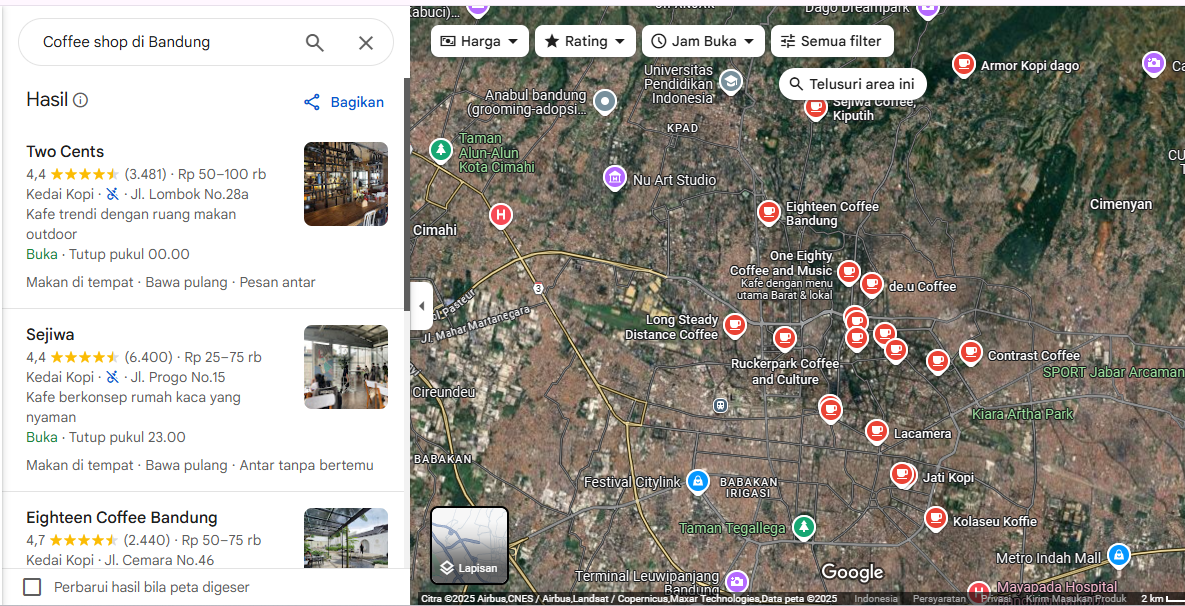Open the Rating filter dropdown
1185x606 pixels.
(585, 41)
